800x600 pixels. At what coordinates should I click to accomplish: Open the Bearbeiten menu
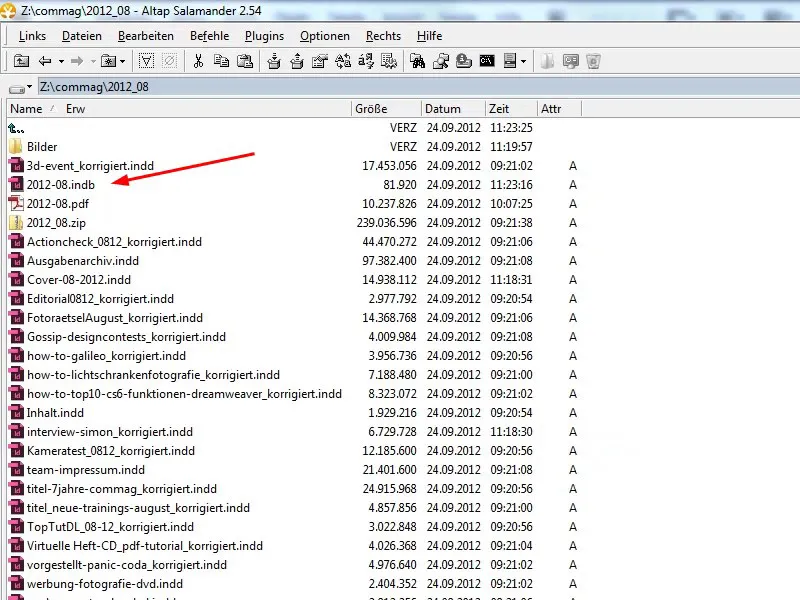point(146,36)
